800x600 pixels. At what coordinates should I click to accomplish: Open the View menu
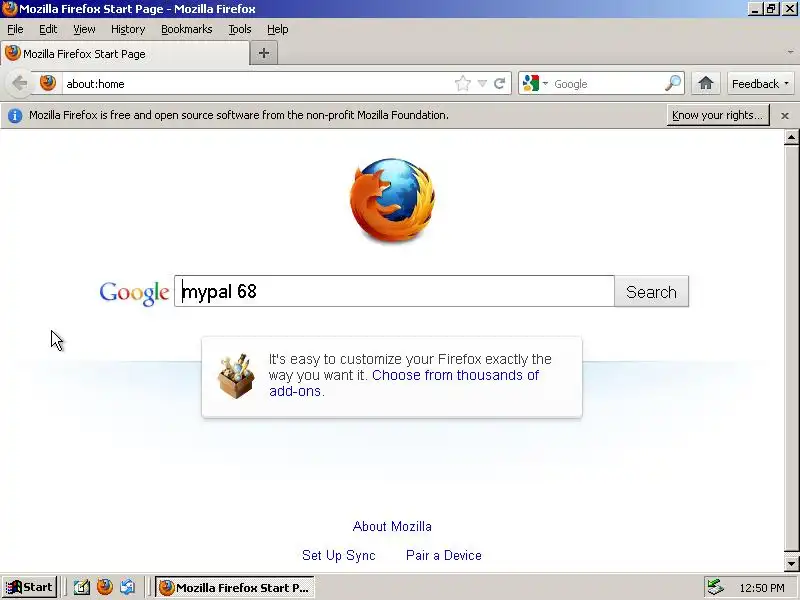[84, 29]
